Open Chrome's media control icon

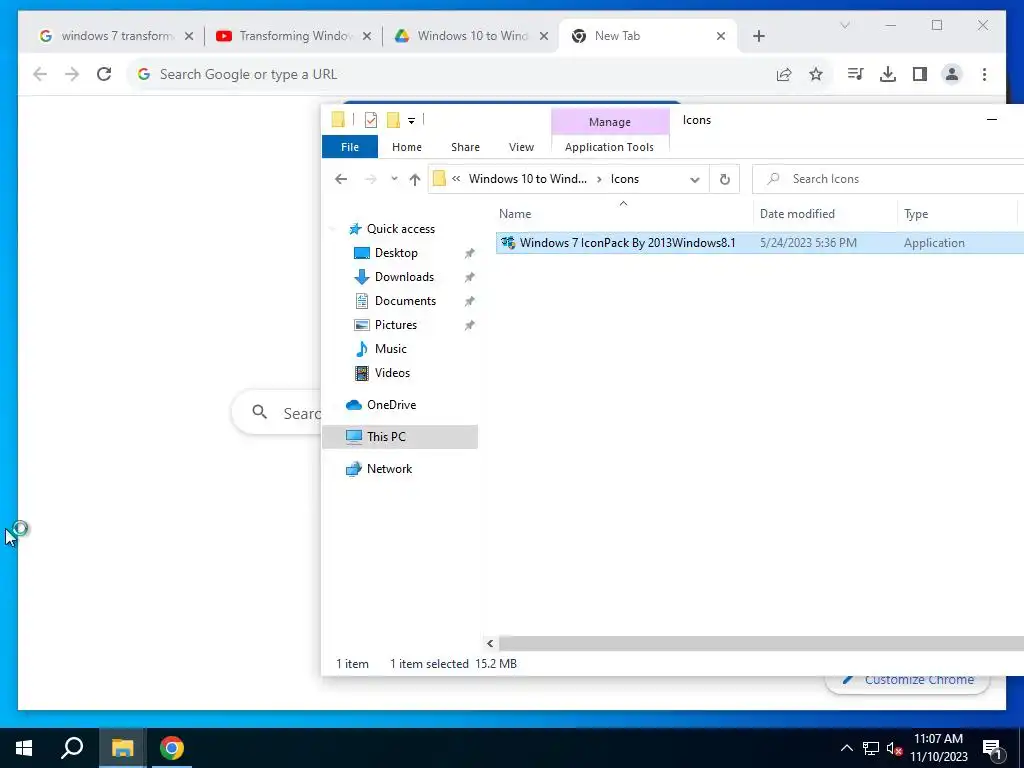coord(855,74)
